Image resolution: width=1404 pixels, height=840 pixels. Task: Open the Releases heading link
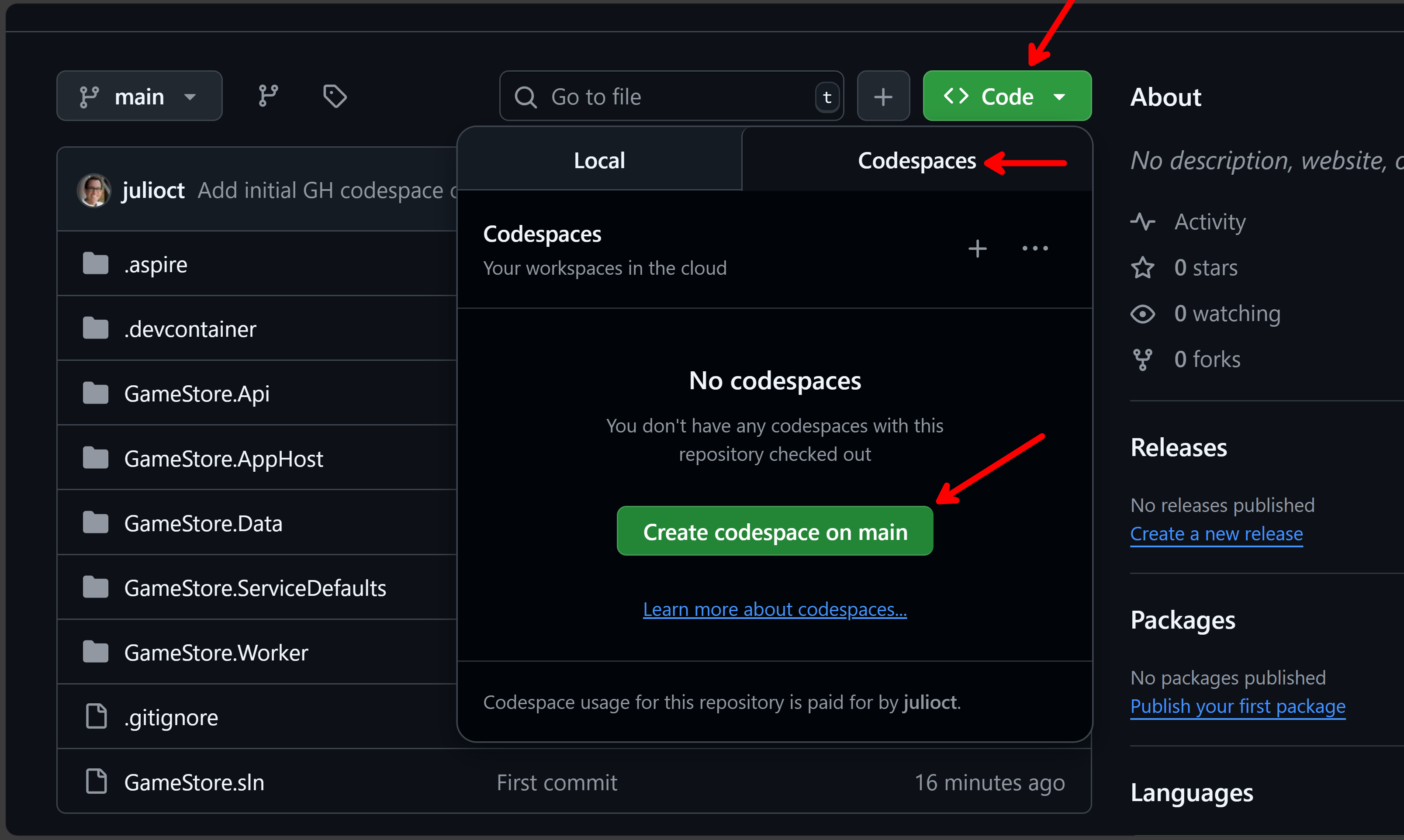(x=1179, y=448)
